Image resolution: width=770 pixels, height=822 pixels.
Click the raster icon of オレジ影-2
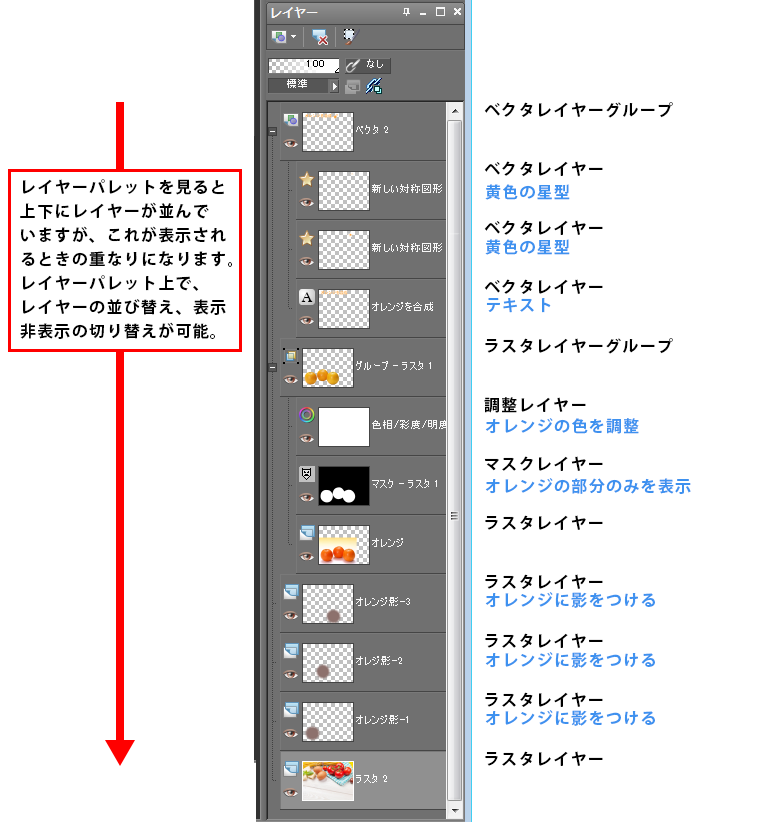[x=291, y=651]
